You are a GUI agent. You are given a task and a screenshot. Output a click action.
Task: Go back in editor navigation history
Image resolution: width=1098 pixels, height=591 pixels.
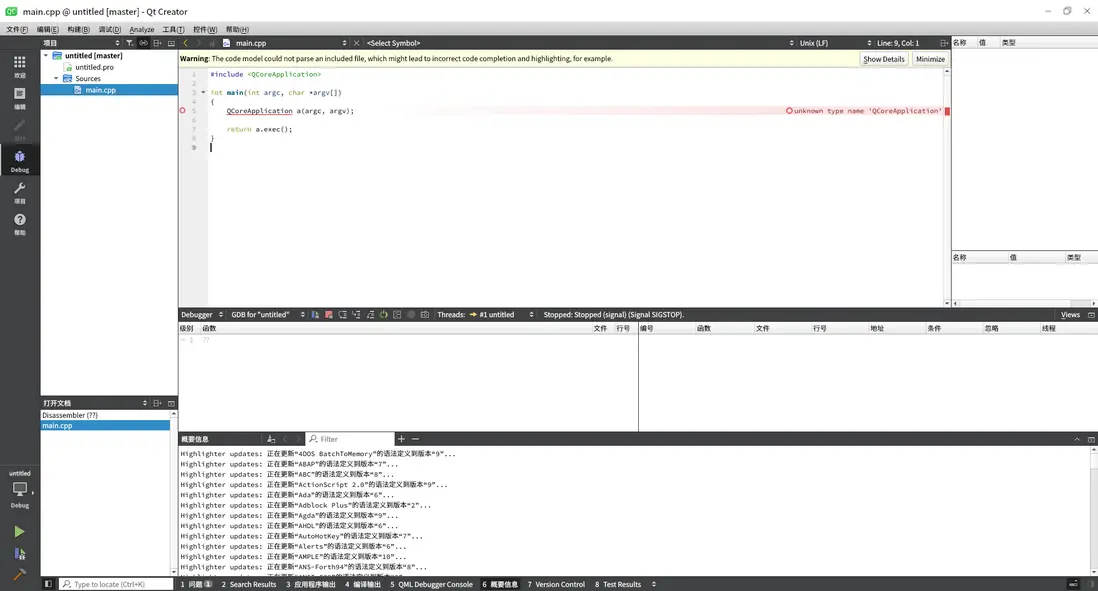(186, 43)
